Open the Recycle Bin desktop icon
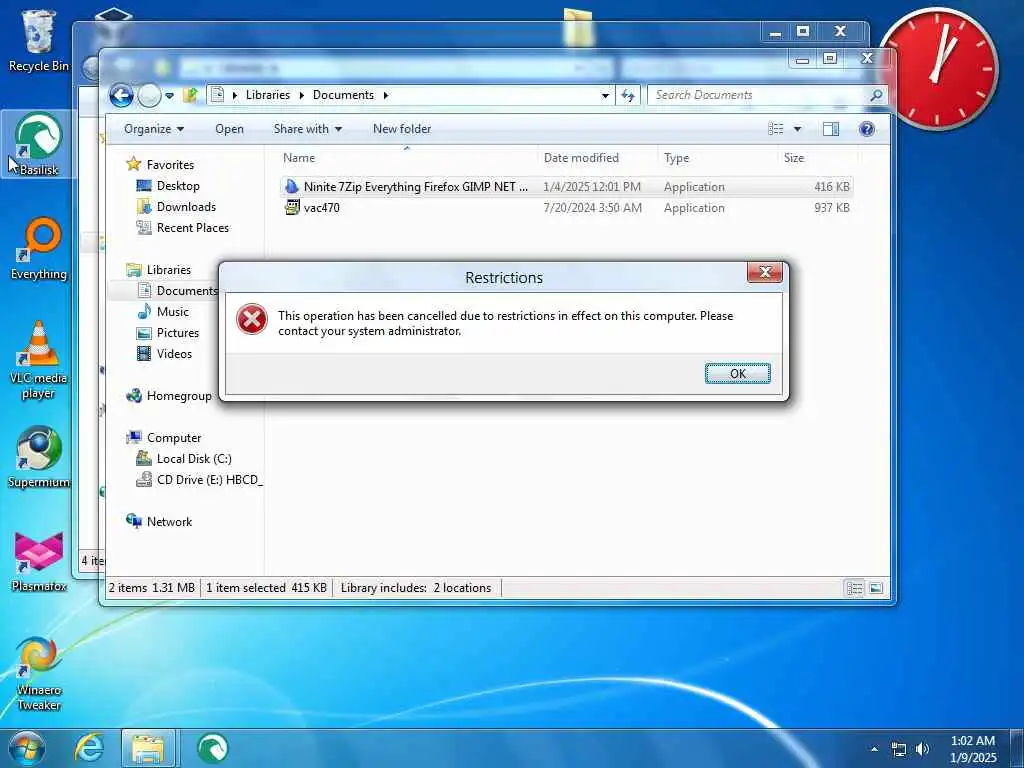1024x768 pixels. pyautogui.click(x=38, y=40)
